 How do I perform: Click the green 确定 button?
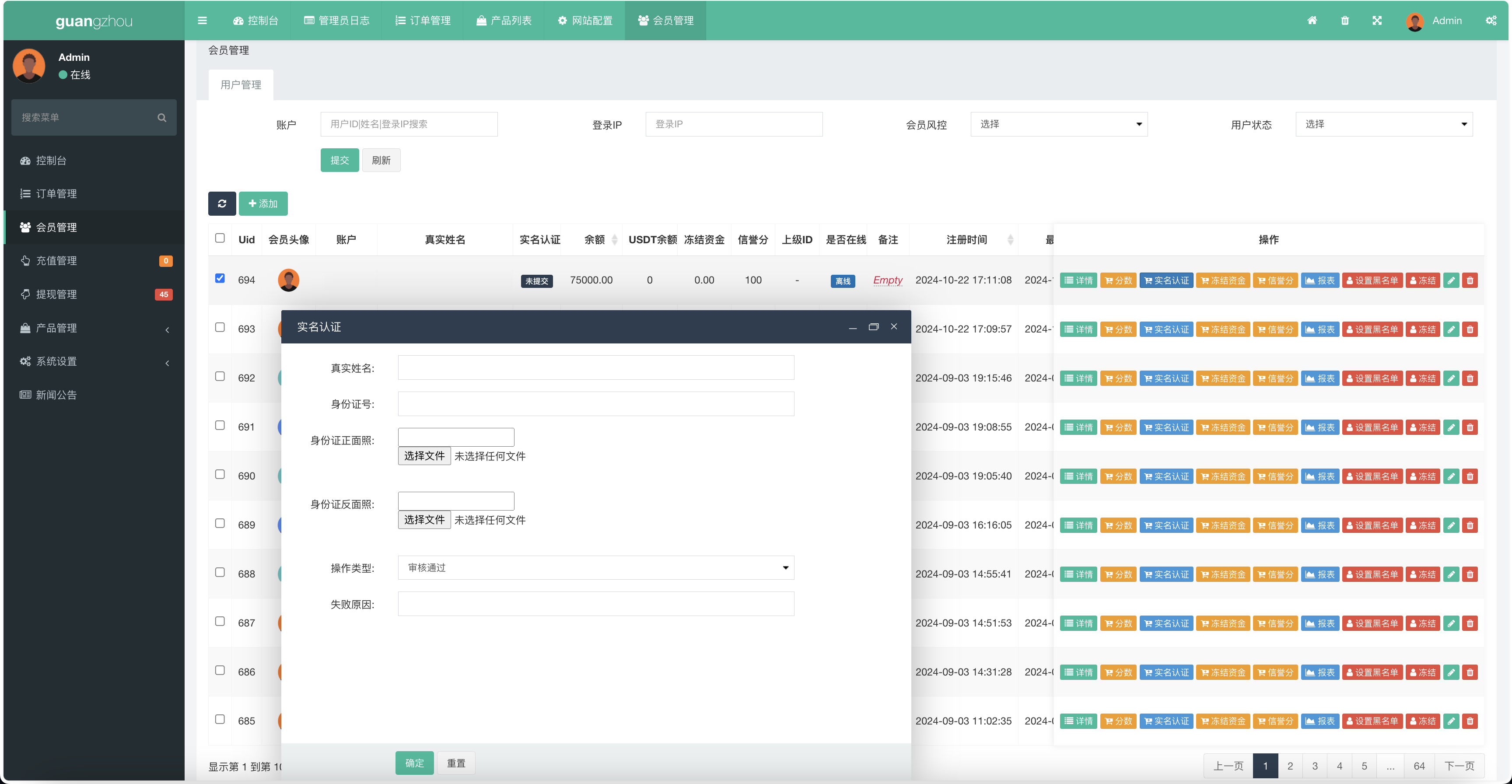point(414,763)
